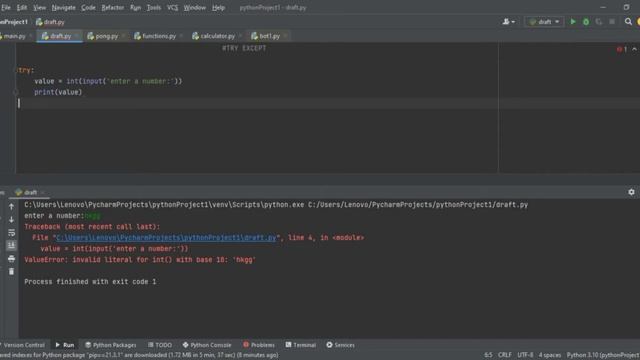Click the code line print(value)

[x=58, y=92]
